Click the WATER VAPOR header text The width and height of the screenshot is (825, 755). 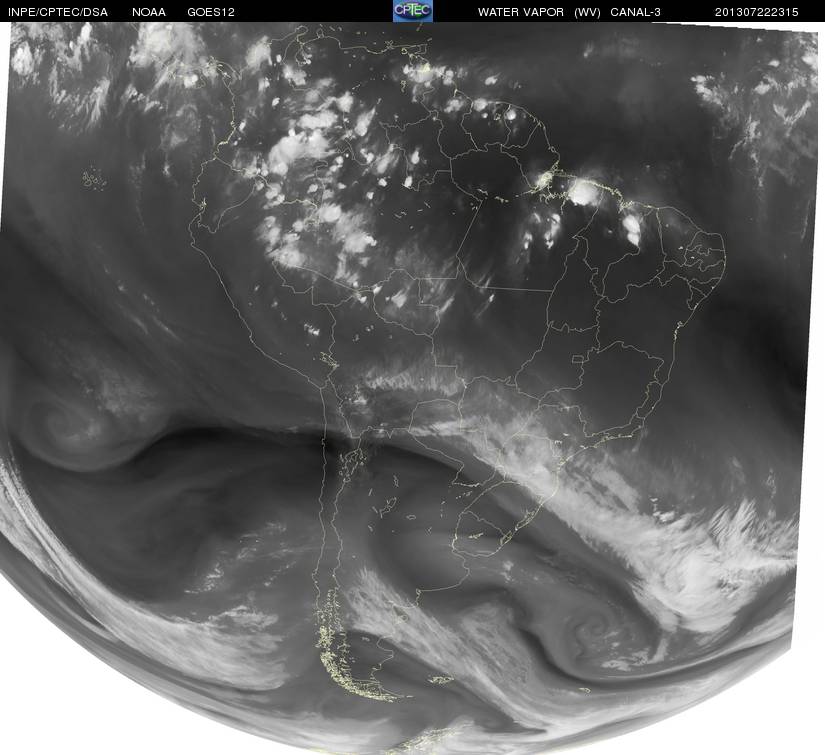[x=520, y=12]
